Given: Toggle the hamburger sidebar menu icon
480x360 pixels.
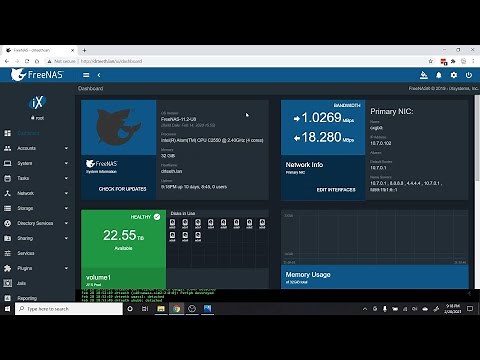Looking at the screenshot, I should [x=86, y=75].
